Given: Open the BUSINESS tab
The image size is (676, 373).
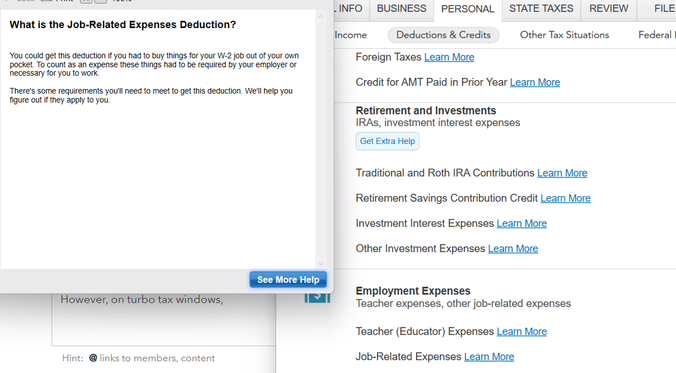Looking at the screenshot, I should pyautogui.click(x=401, y=9).
